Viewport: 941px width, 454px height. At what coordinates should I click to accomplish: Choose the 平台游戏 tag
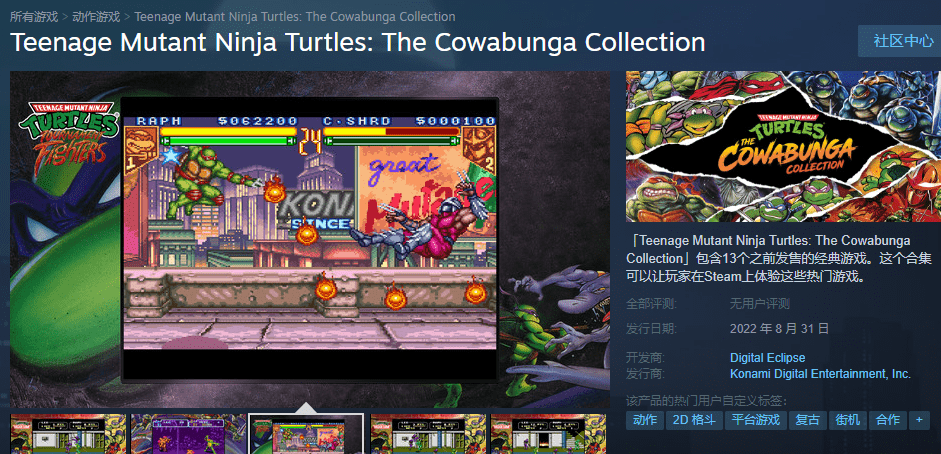click(756, 420)
